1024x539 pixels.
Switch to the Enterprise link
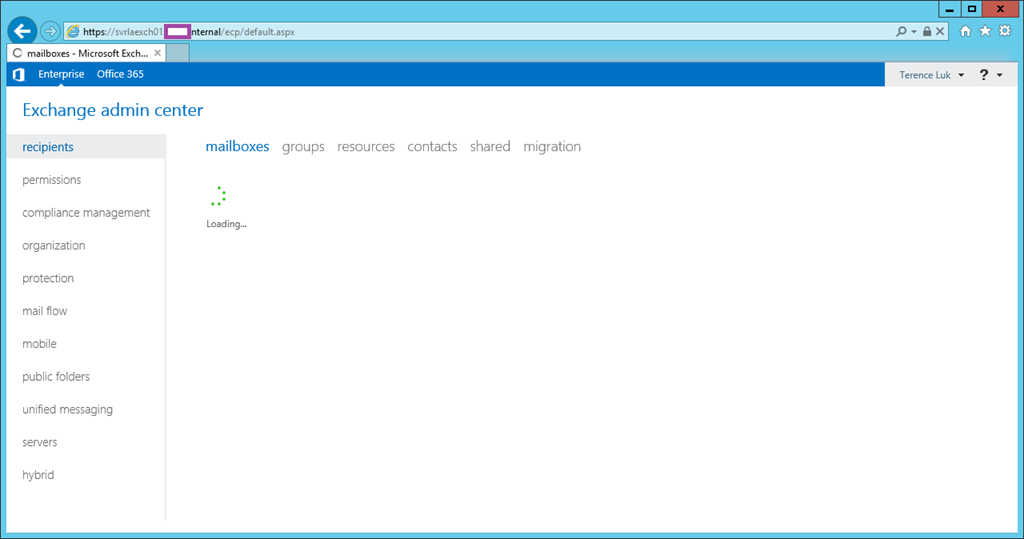pos(61,74)
